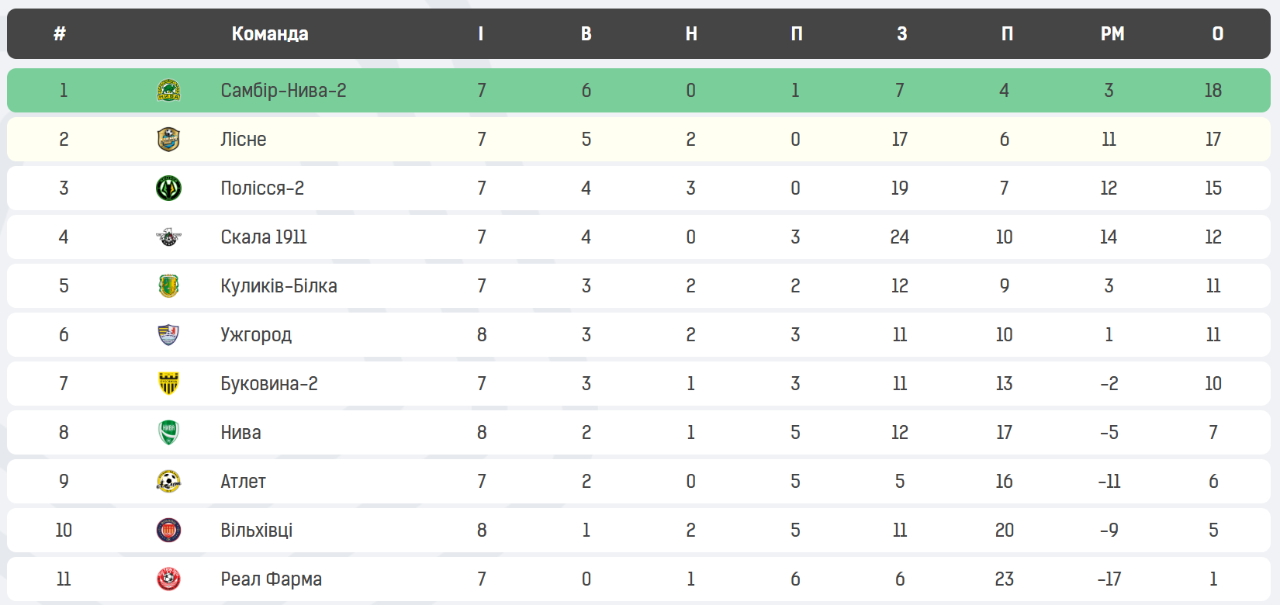Click the Самбір-Нива-2 team logo
Image resolution: width=1280 pixels, height=605 pixels.
(x=168, y=91)
